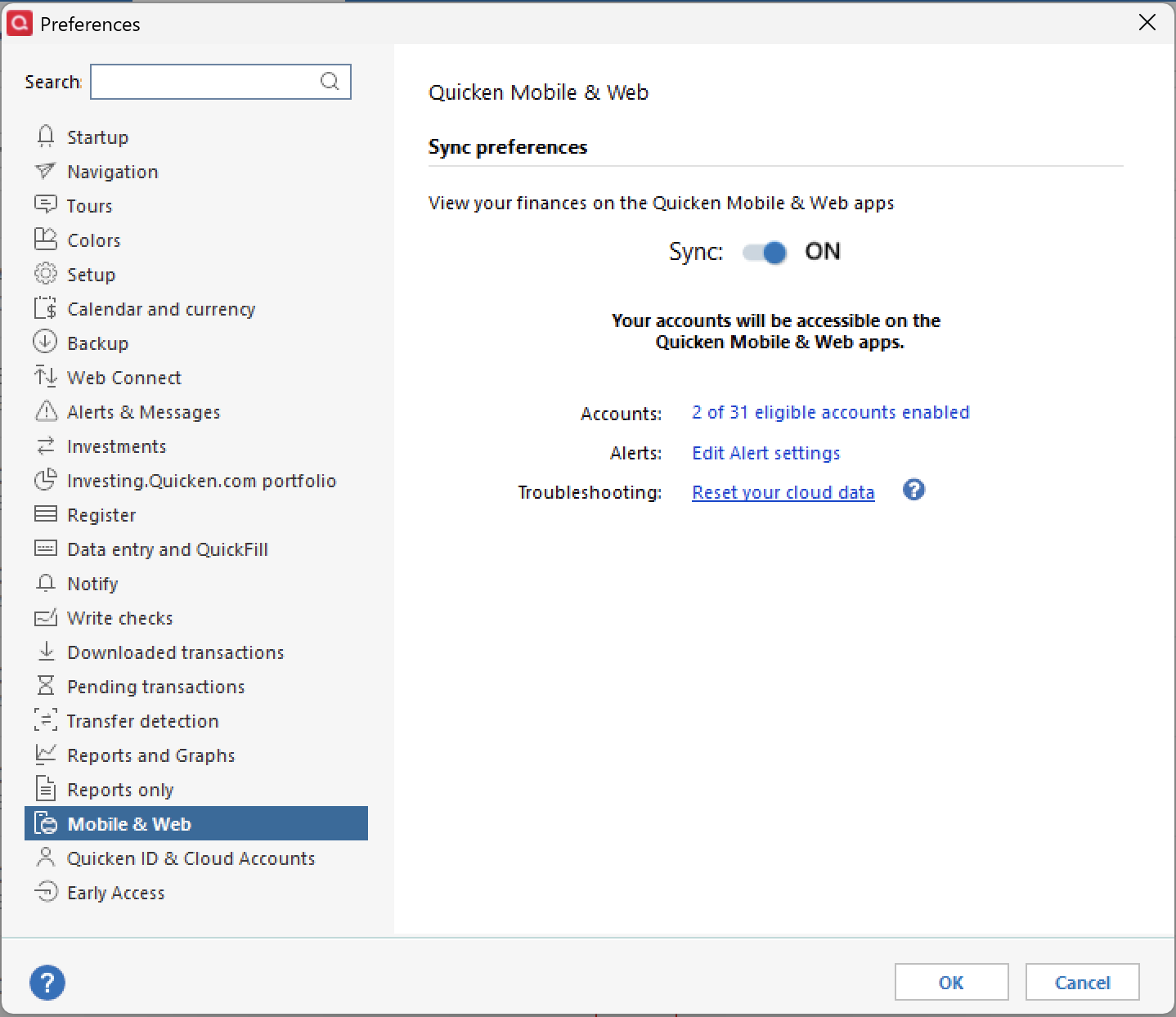Select Early Access preferences
The image size is (1176, 1017).
point(116,893)
